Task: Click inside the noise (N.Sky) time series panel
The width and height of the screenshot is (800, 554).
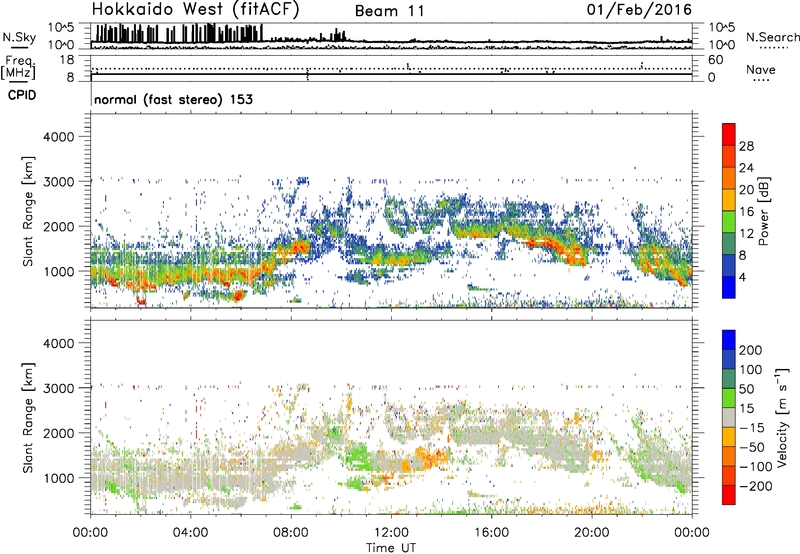Action: 391,36
